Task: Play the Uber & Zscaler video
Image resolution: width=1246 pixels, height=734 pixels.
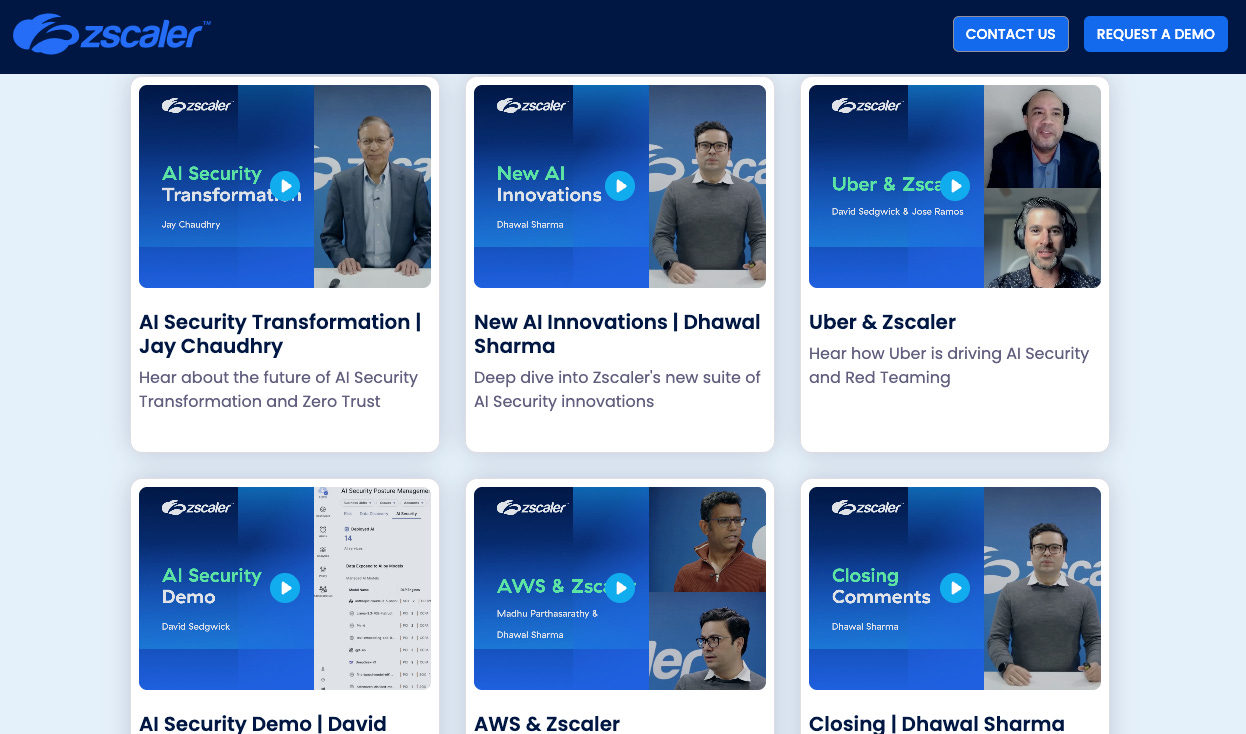Action: point(955,186)
